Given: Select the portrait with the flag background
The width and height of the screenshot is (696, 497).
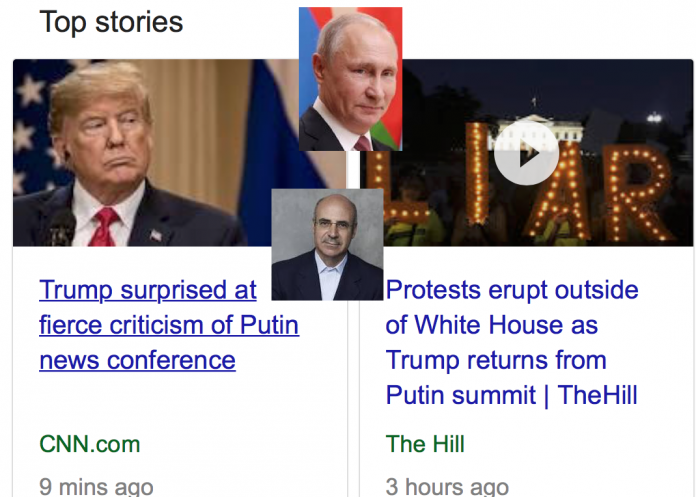Looking at the screenshot, I should point(350,78).
